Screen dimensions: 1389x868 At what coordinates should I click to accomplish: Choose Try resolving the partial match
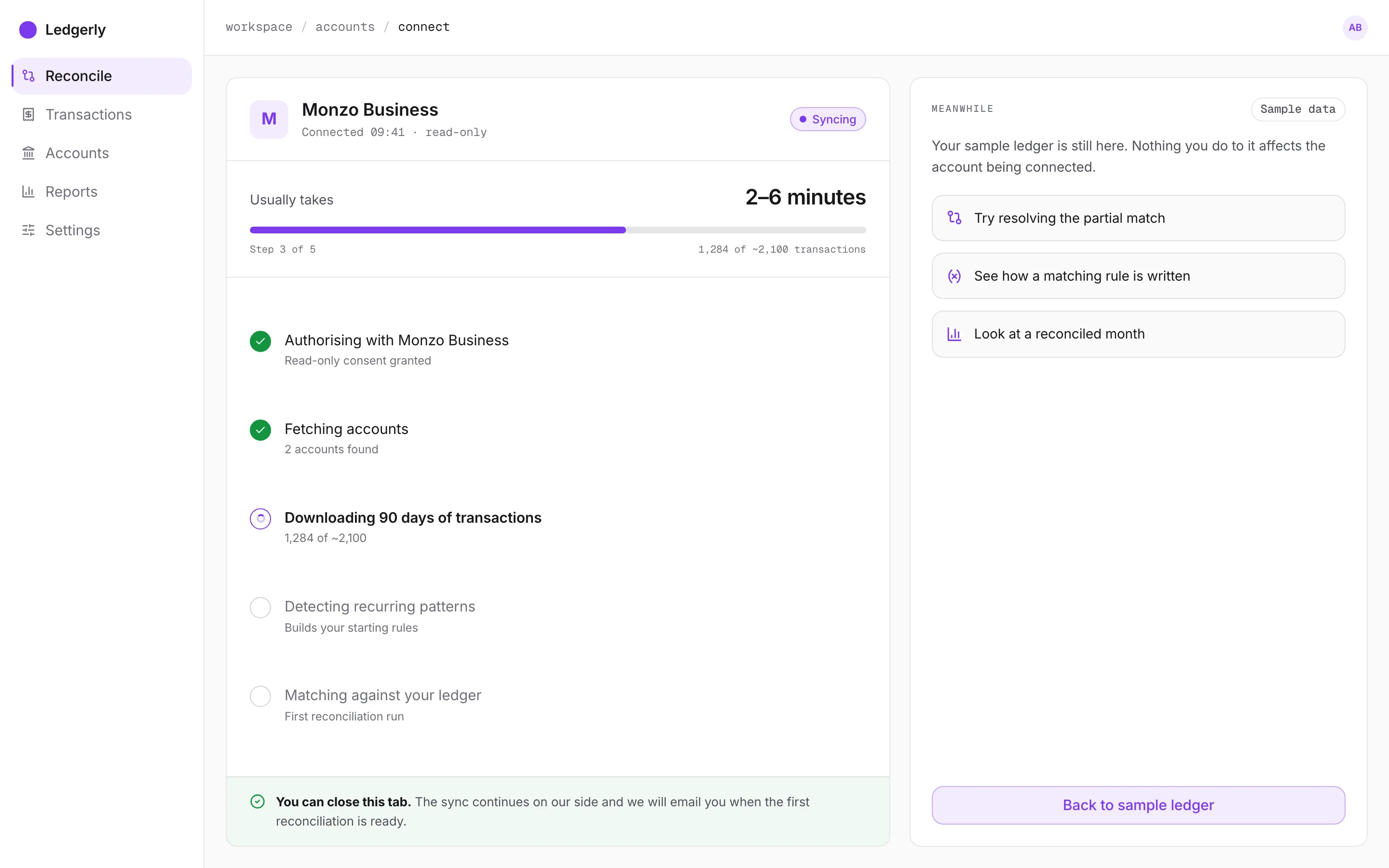1138,218
